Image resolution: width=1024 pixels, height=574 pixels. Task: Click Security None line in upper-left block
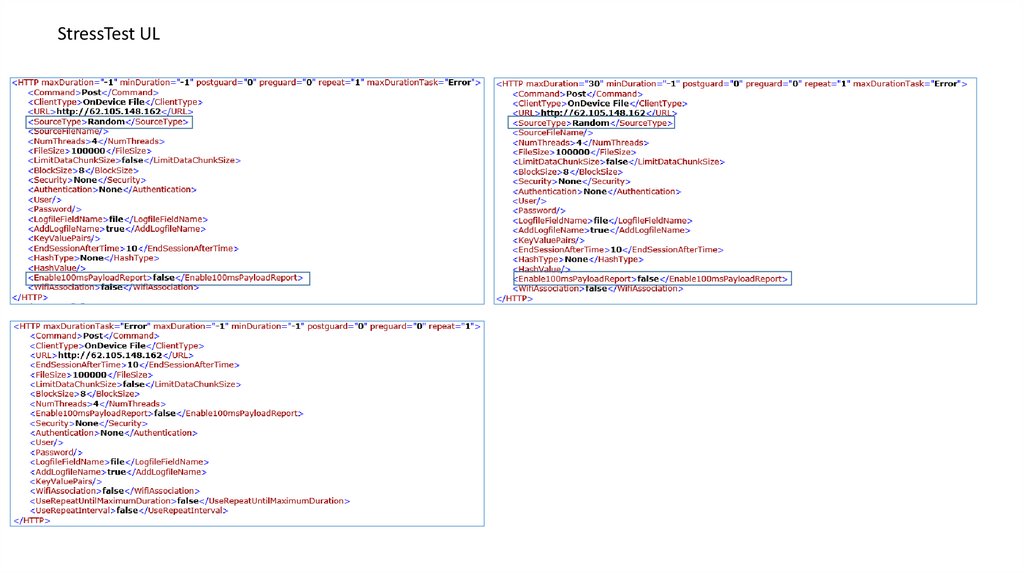click(87, 180)
